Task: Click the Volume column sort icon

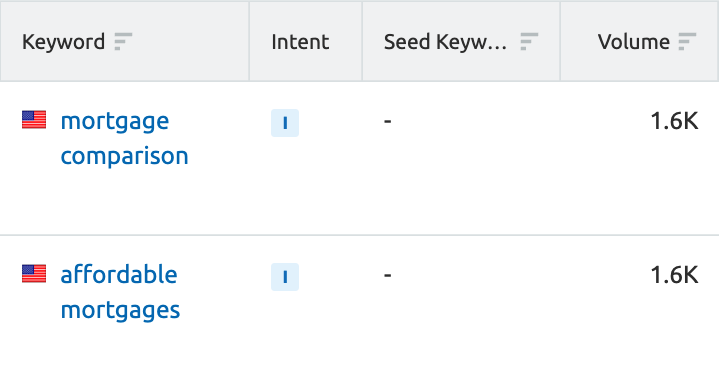Action: pyautogui.click(x=687, y=42)
